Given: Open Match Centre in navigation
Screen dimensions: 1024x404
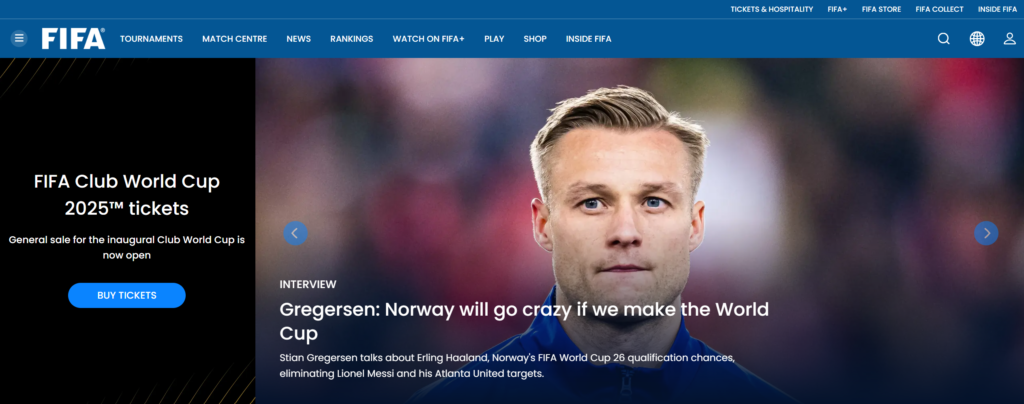Looking at the screenshot, I should pyautogui.click(x=234, y=39).
